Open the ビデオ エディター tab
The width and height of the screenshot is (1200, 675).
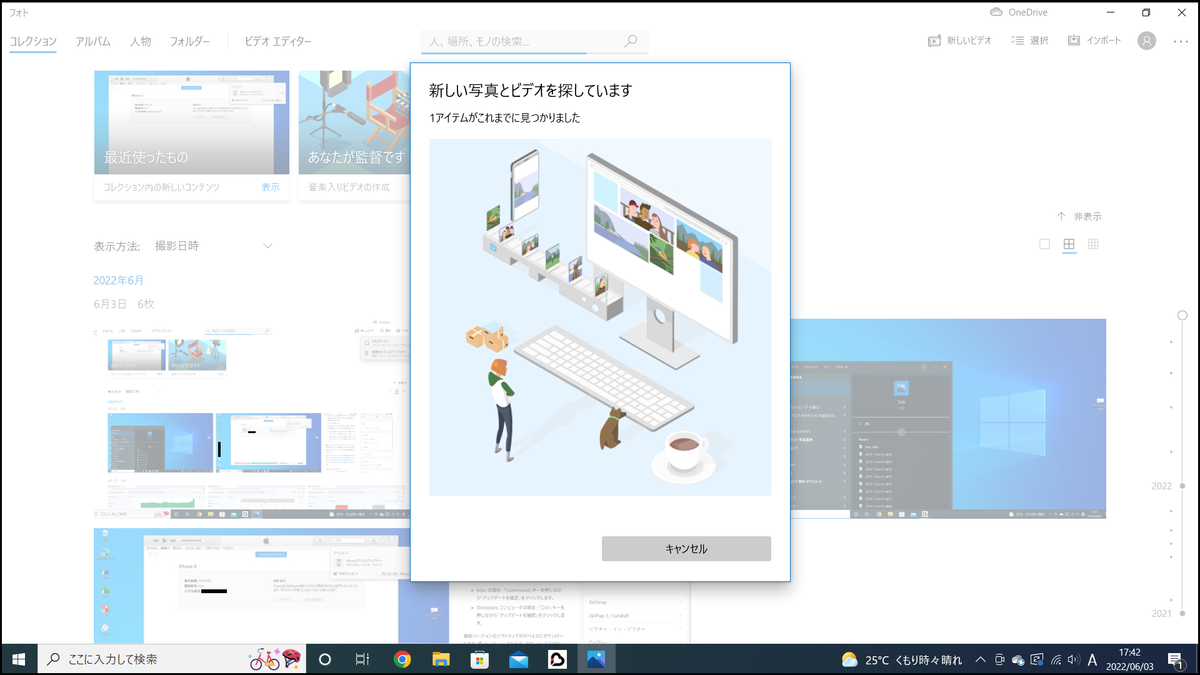click(278, 41)
